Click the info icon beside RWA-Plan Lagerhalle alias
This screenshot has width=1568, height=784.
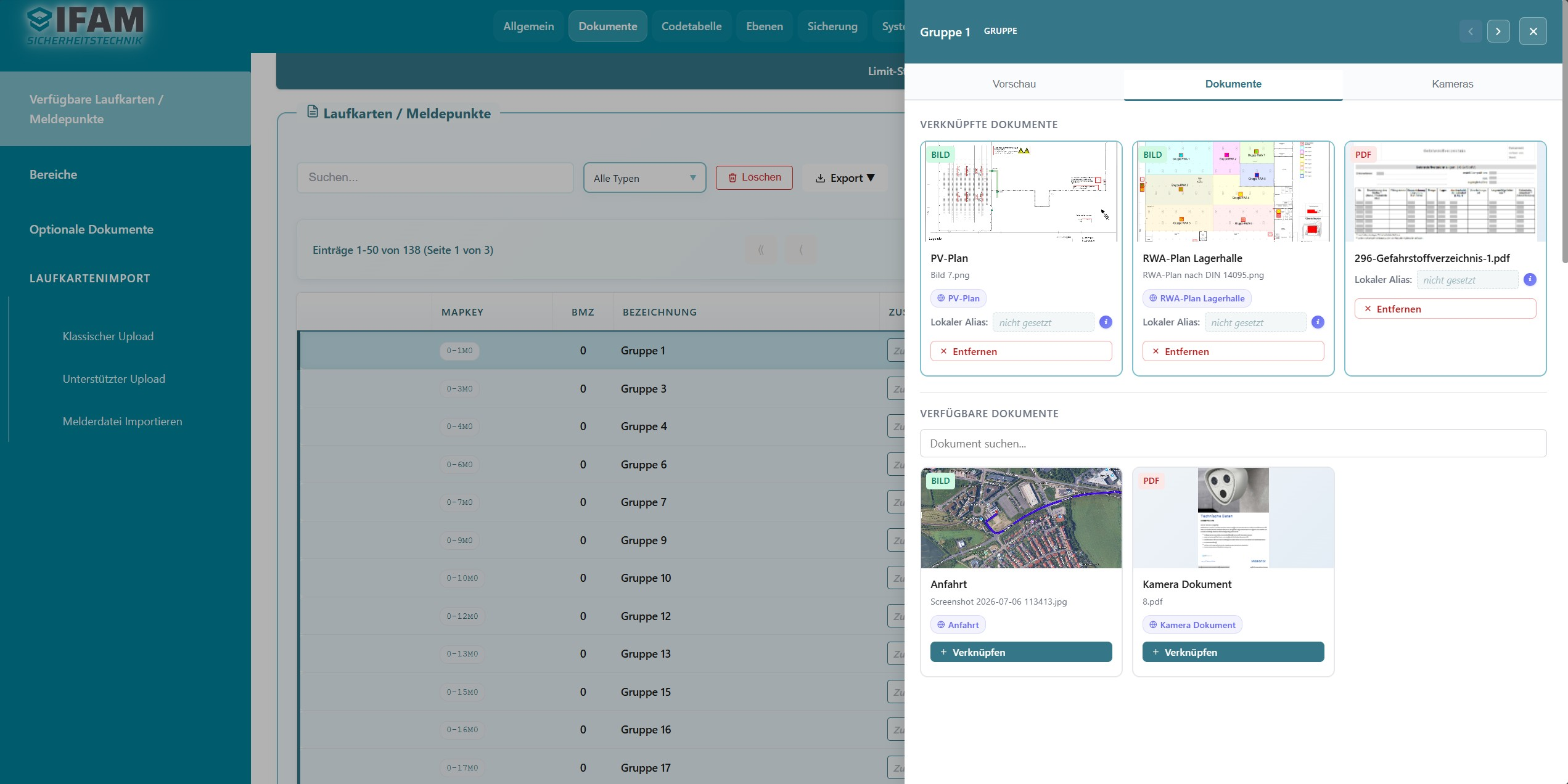coord(1318,322)
